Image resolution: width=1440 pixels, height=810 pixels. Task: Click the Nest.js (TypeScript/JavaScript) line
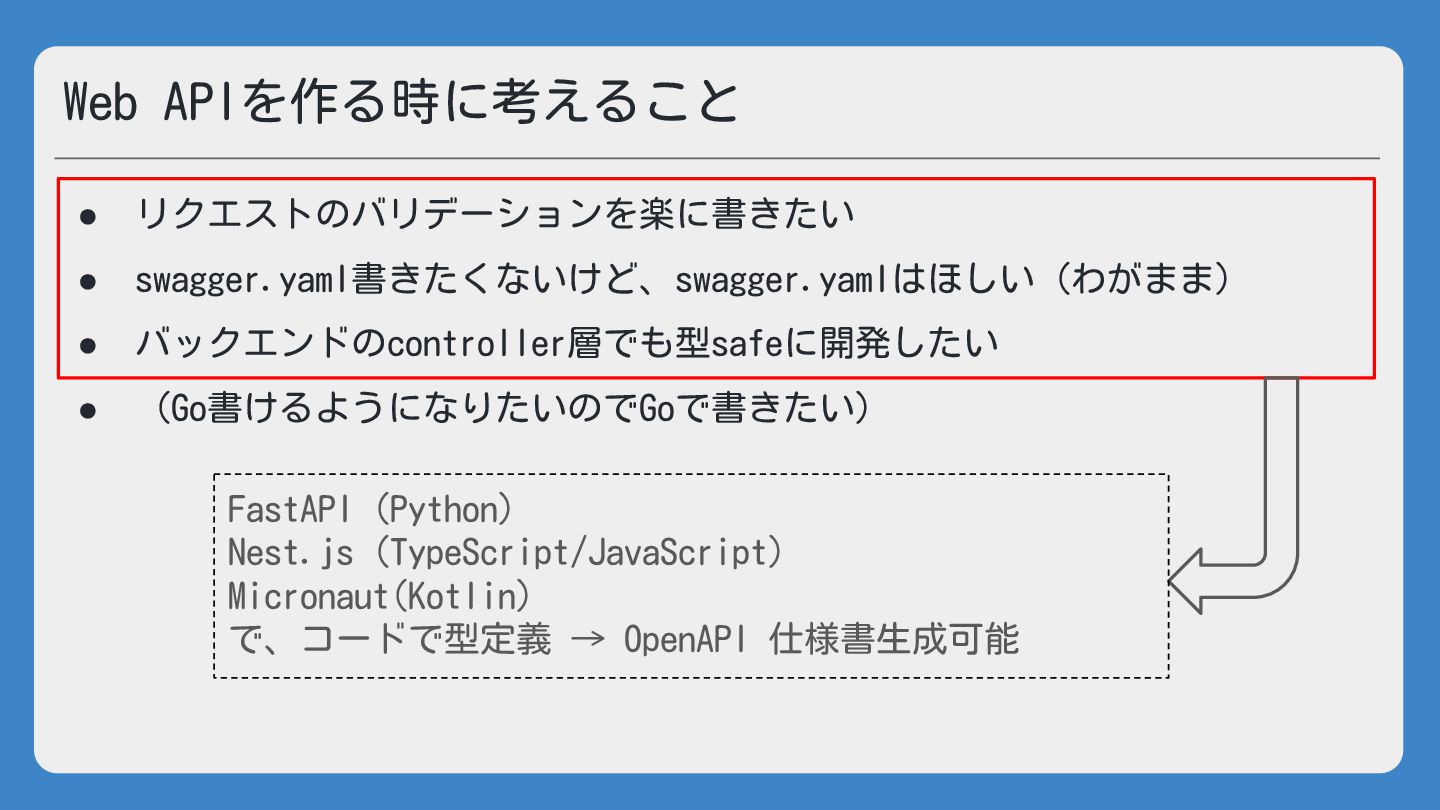pos(504,553)
